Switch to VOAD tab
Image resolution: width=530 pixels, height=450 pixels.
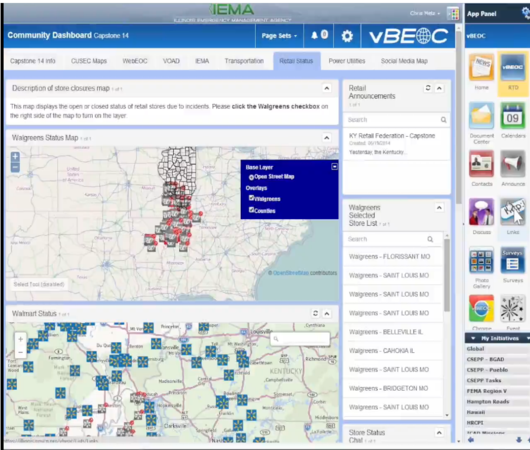(171, 61)
